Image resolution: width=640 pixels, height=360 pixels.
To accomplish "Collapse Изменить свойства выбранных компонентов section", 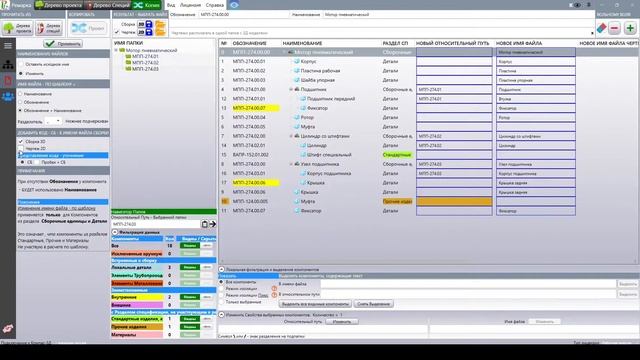I will pyautogui.click(x=222, y=315).
